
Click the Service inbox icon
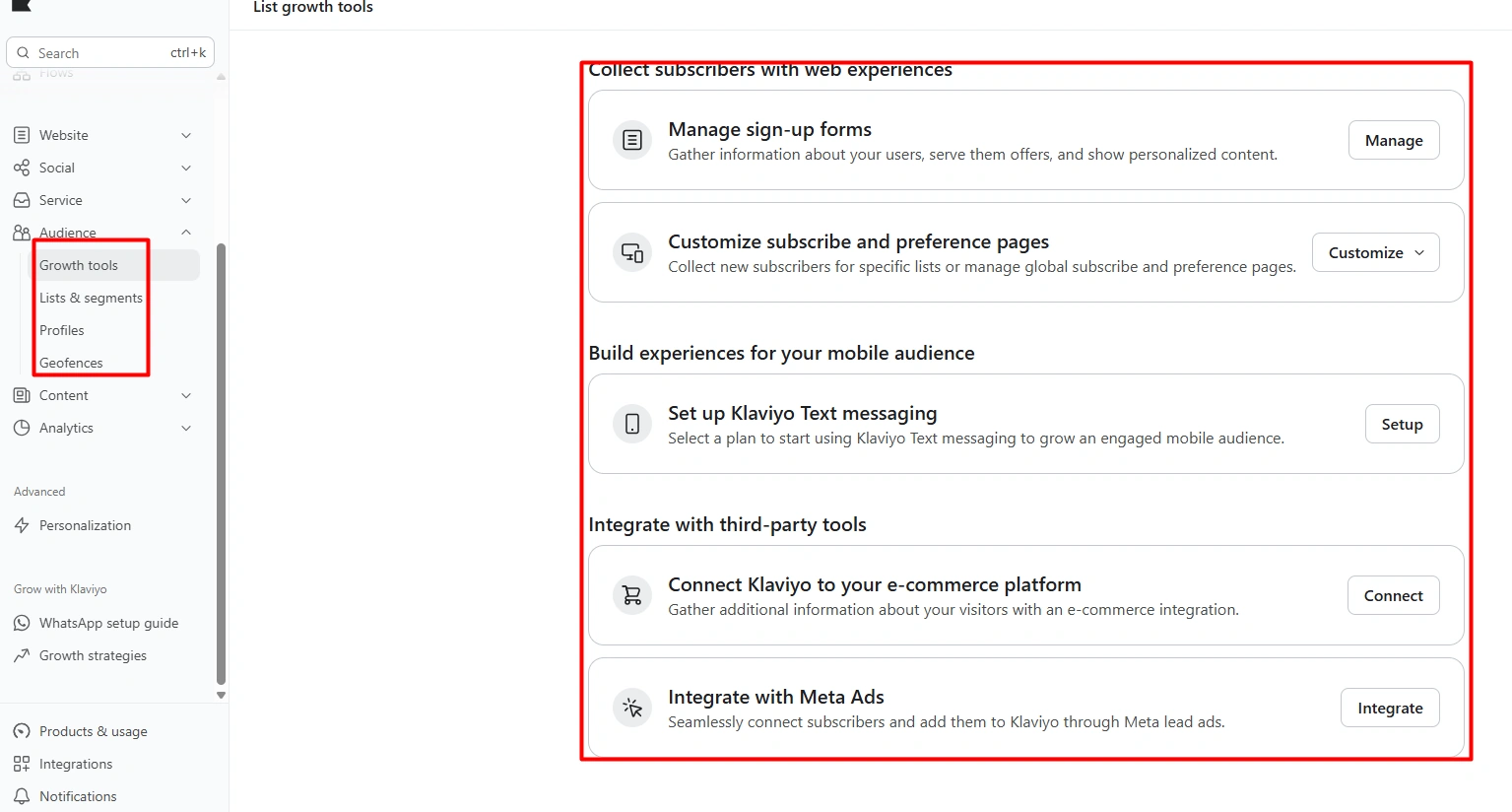point(22,200)
